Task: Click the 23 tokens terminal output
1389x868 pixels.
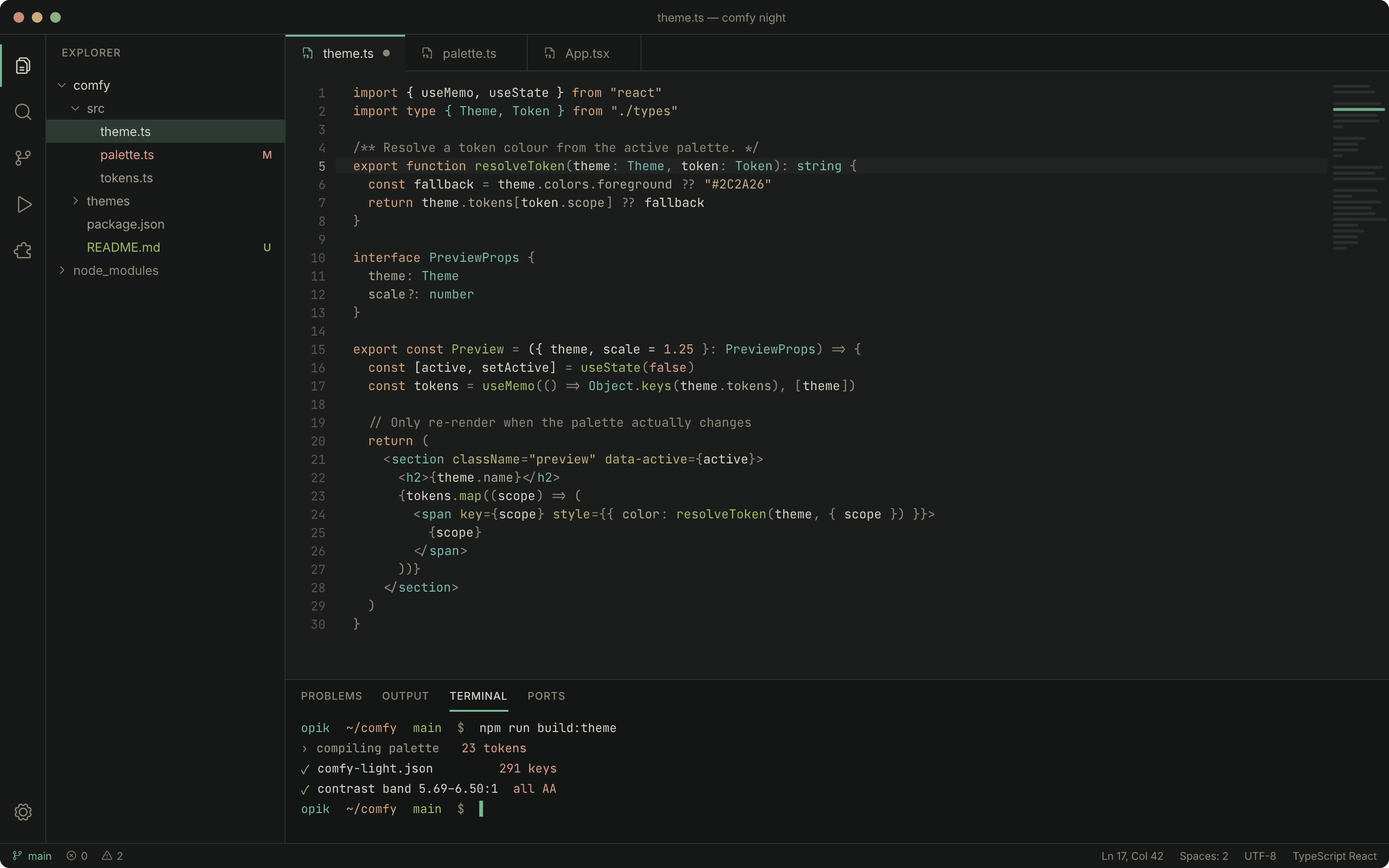Action: point(493,748)
